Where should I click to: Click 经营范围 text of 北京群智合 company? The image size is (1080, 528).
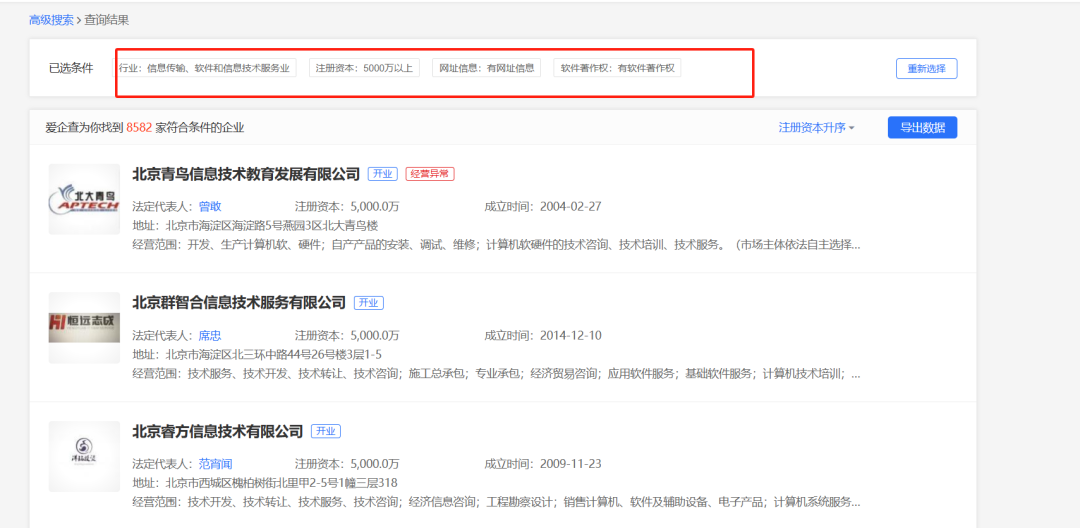[x=497, y=374]
